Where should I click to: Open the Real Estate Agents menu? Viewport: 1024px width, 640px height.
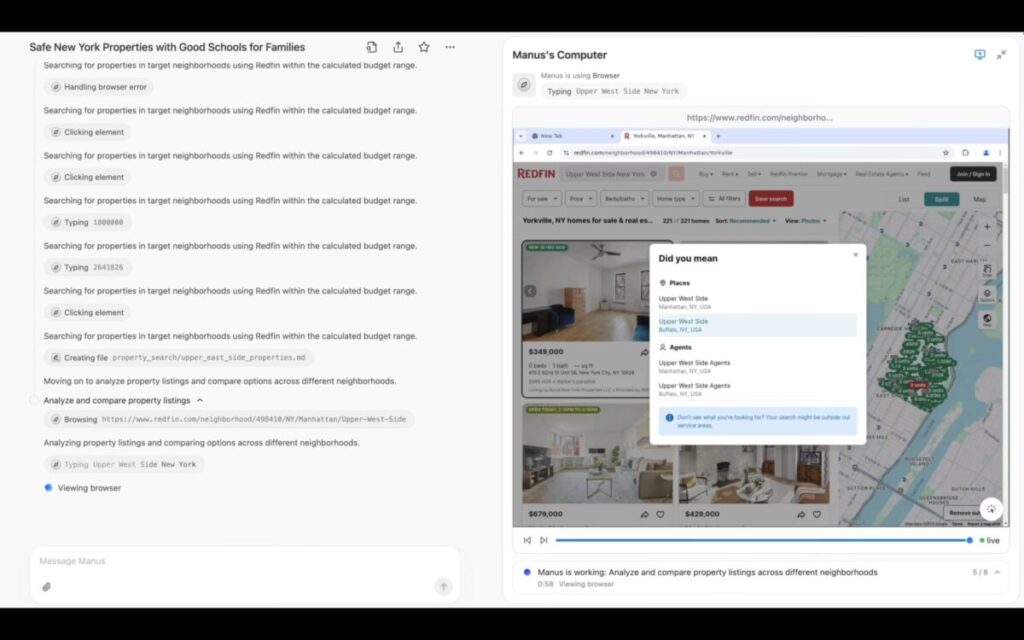click(x=882, y=174)
